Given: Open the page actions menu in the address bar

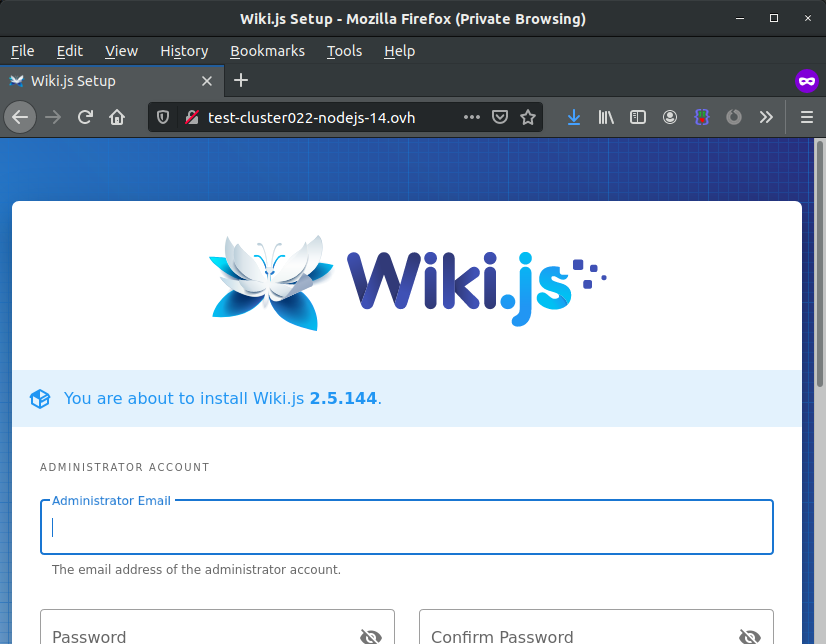Looking at the screenshot, I should point(472,117).
